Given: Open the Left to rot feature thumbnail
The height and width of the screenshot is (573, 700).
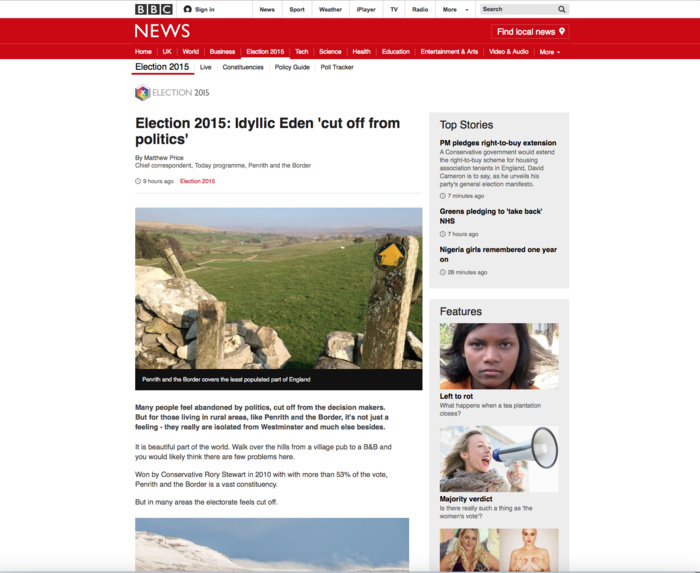Looking at the screenshot, I should click(499, 356).
